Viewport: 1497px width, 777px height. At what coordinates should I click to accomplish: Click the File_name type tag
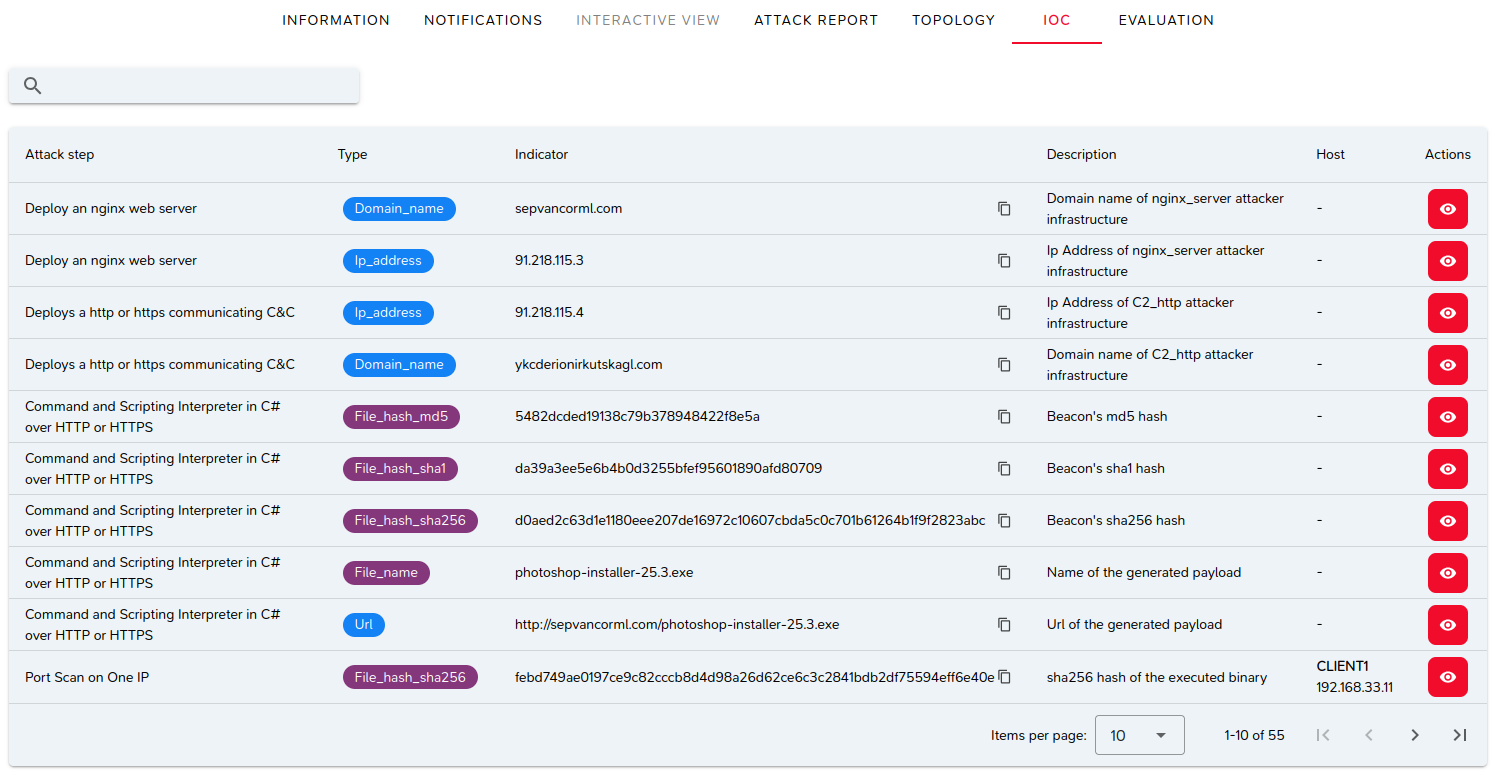[x=386, y=573]
